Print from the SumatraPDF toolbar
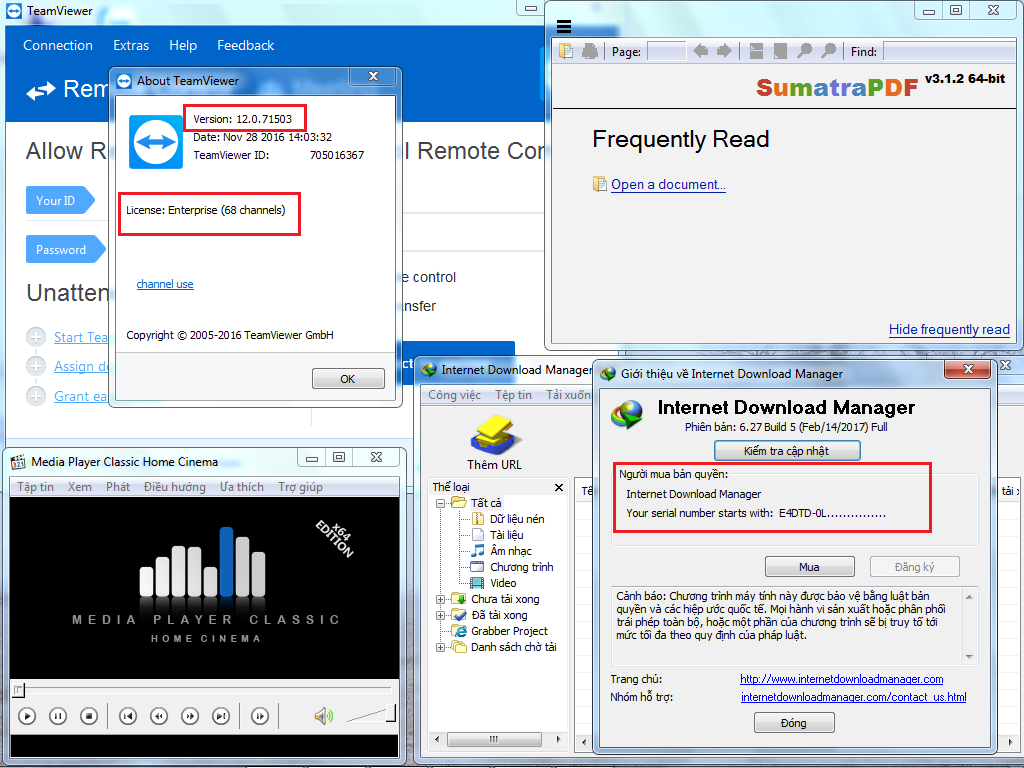 click(x=590, y=51)
